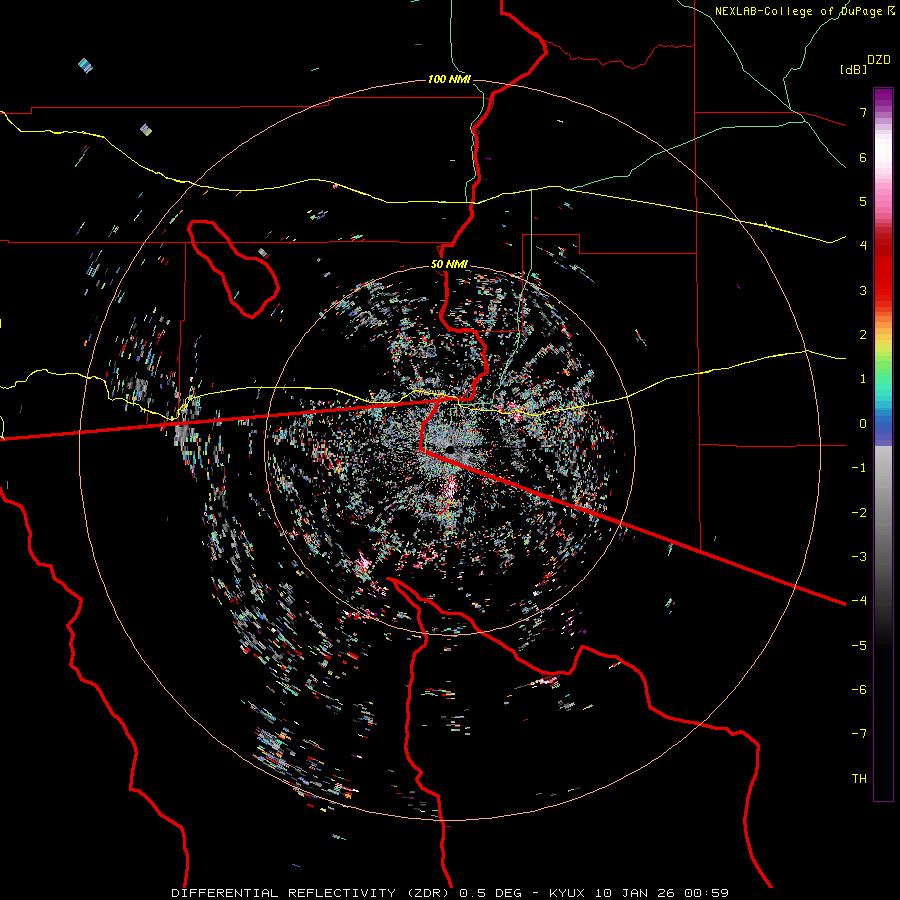Click the KYUX station identifier
The image size is (900, 900).
567,893
